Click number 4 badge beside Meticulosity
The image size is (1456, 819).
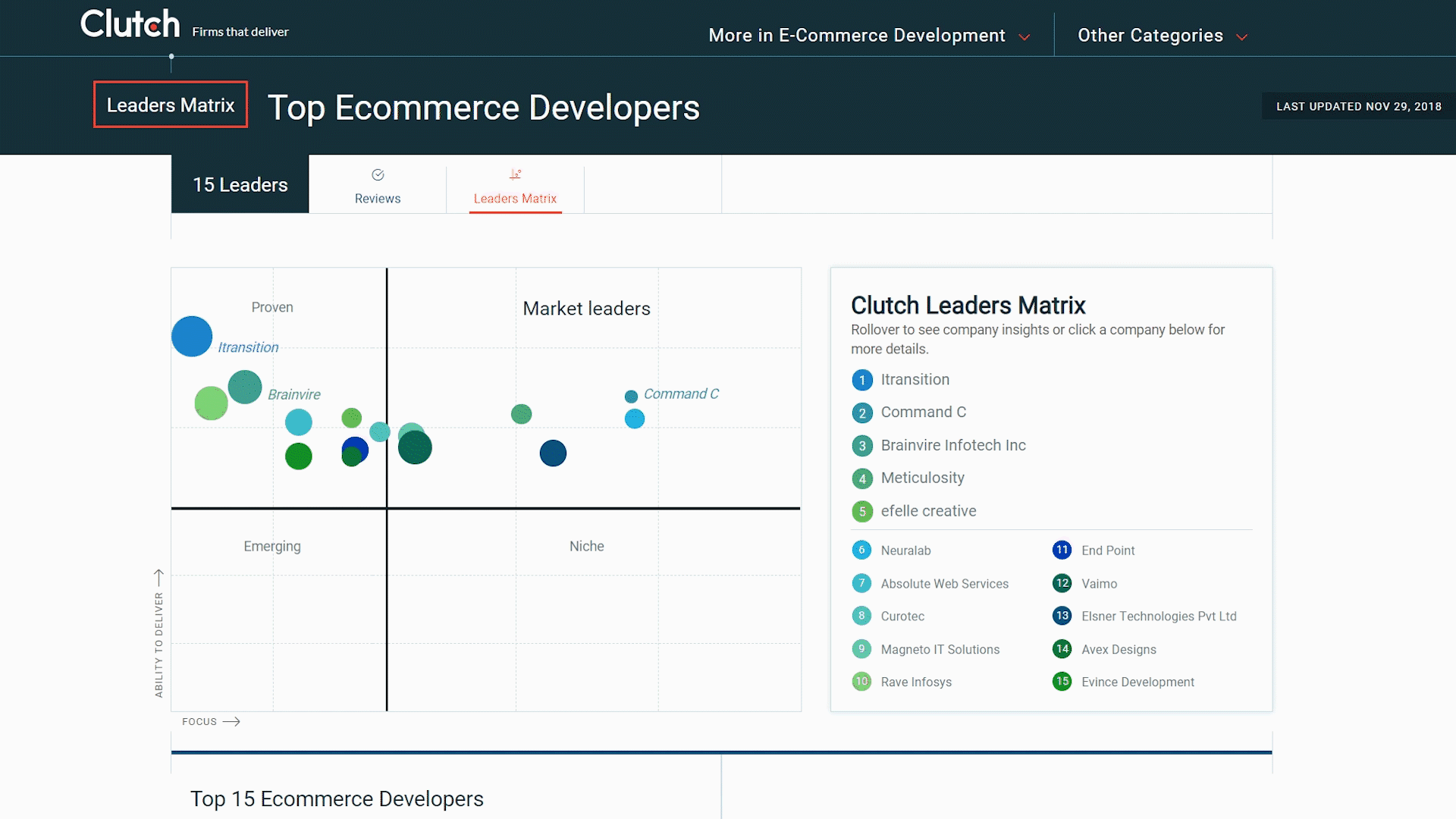tap(861, 479)
